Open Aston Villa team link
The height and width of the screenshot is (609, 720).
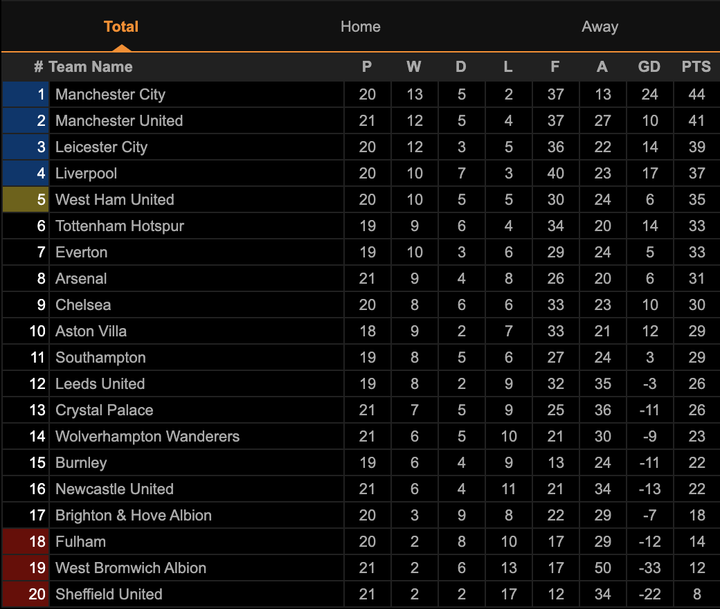coord(91,331)
